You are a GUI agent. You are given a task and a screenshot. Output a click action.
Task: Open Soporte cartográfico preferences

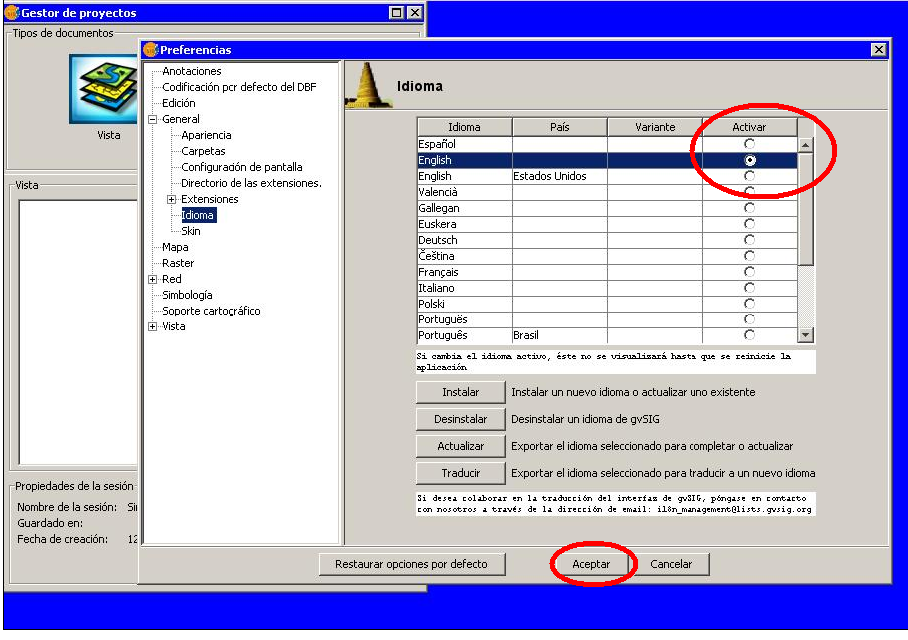(x=211, y=311)
